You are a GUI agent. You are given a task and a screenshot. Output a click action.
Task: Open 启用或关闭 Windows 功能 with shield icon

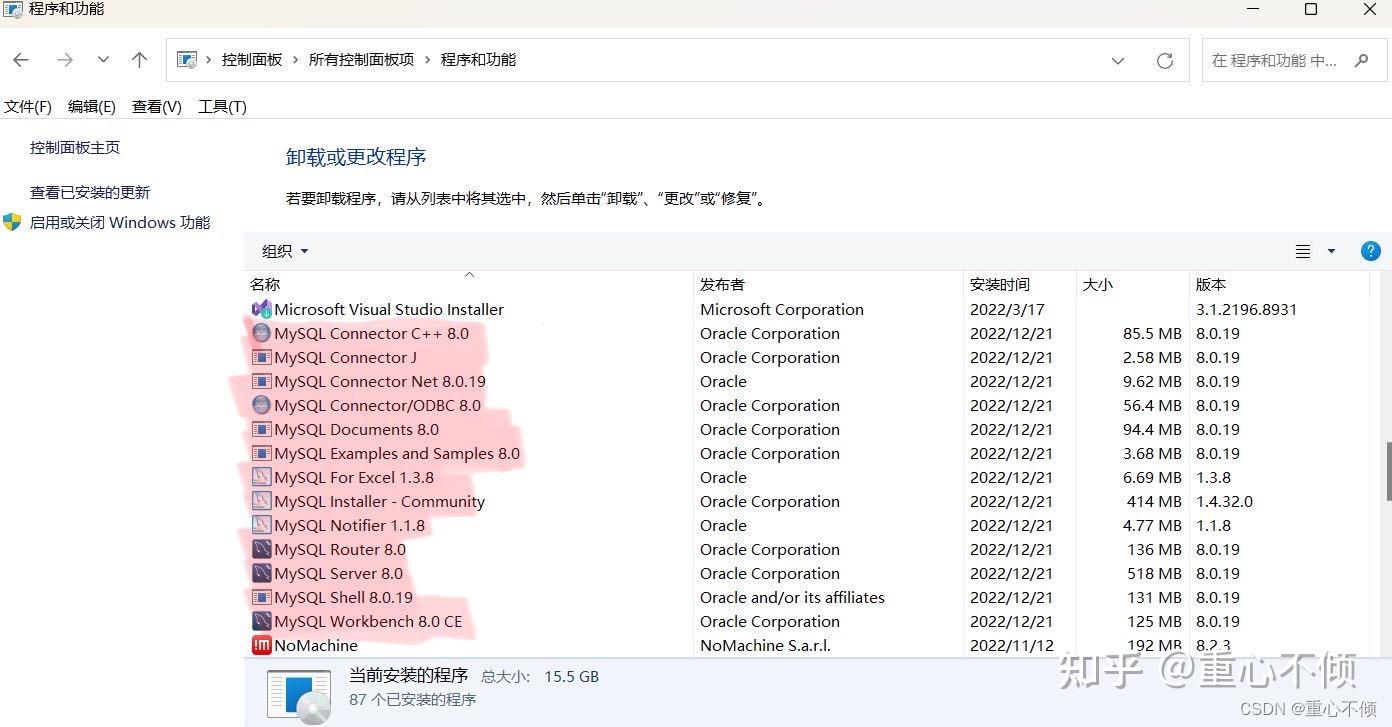[x=120, y=222]
